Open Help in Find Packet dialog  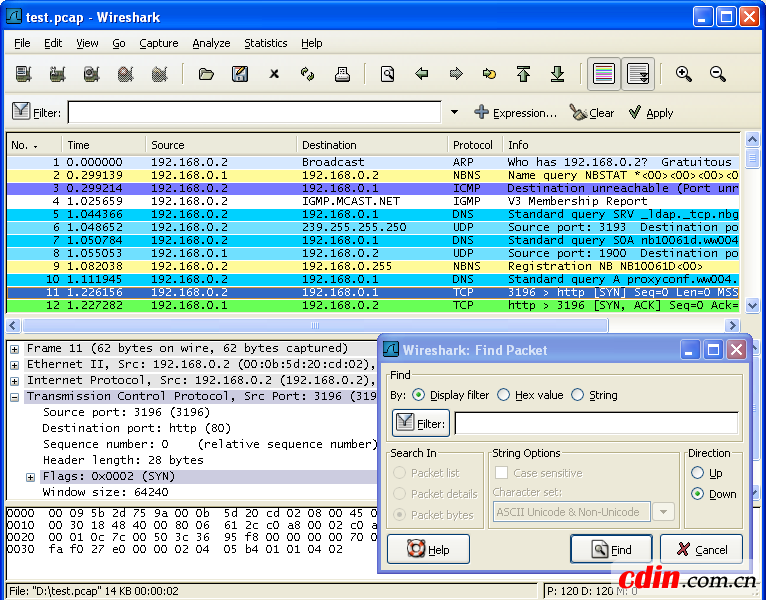pyautogui.click(x=428, y=549)
